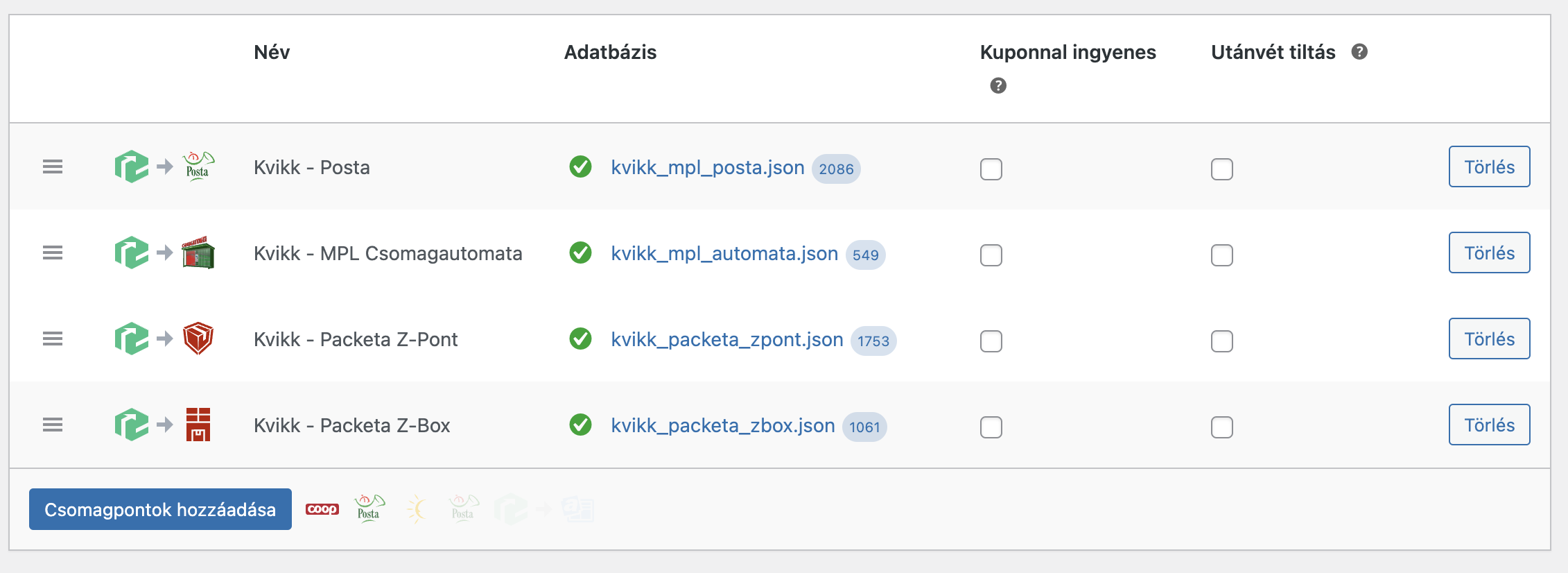The height and width of the screenshot is (573, 1568).
Task: Check Kuponnal ingyenes for Kvikk - Packeta Z-Pont
Action: (991, 341)
